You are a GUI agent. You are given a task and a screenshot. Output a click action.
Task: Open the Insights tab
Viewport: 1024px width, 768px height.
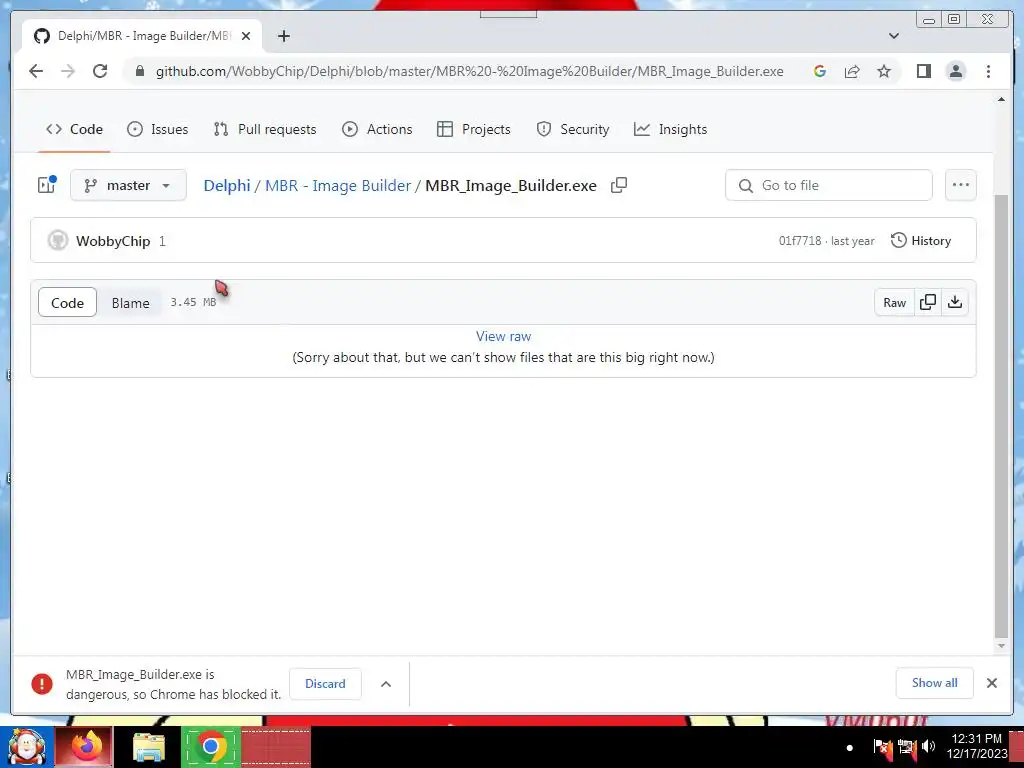tap(670, 129)
